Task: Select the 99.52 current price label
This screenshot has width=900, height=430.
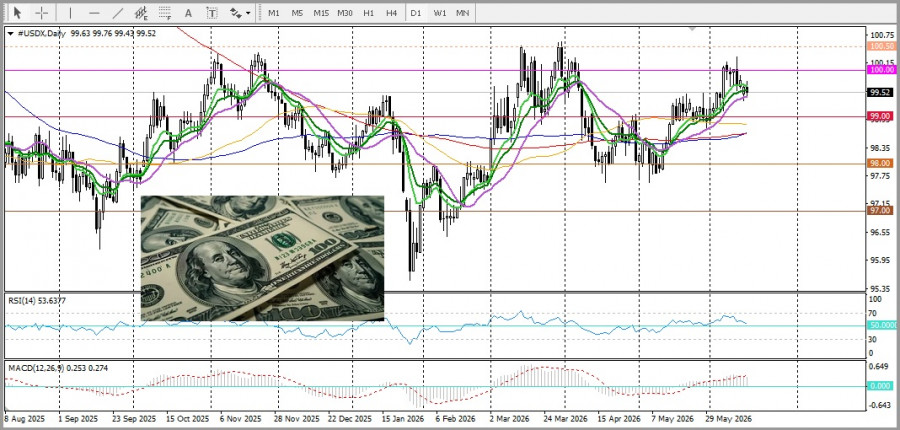Action: pos(881,92)
